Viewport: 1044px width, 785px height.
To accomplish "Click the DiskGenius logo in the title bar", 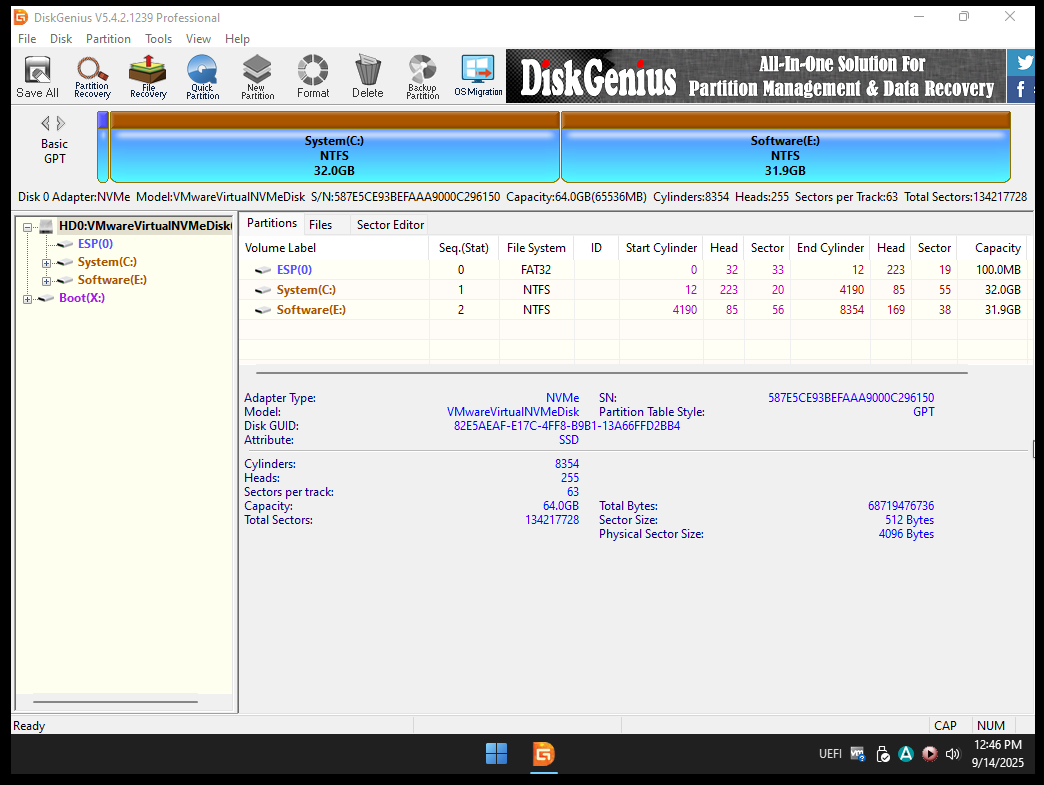I will point(21,17).
